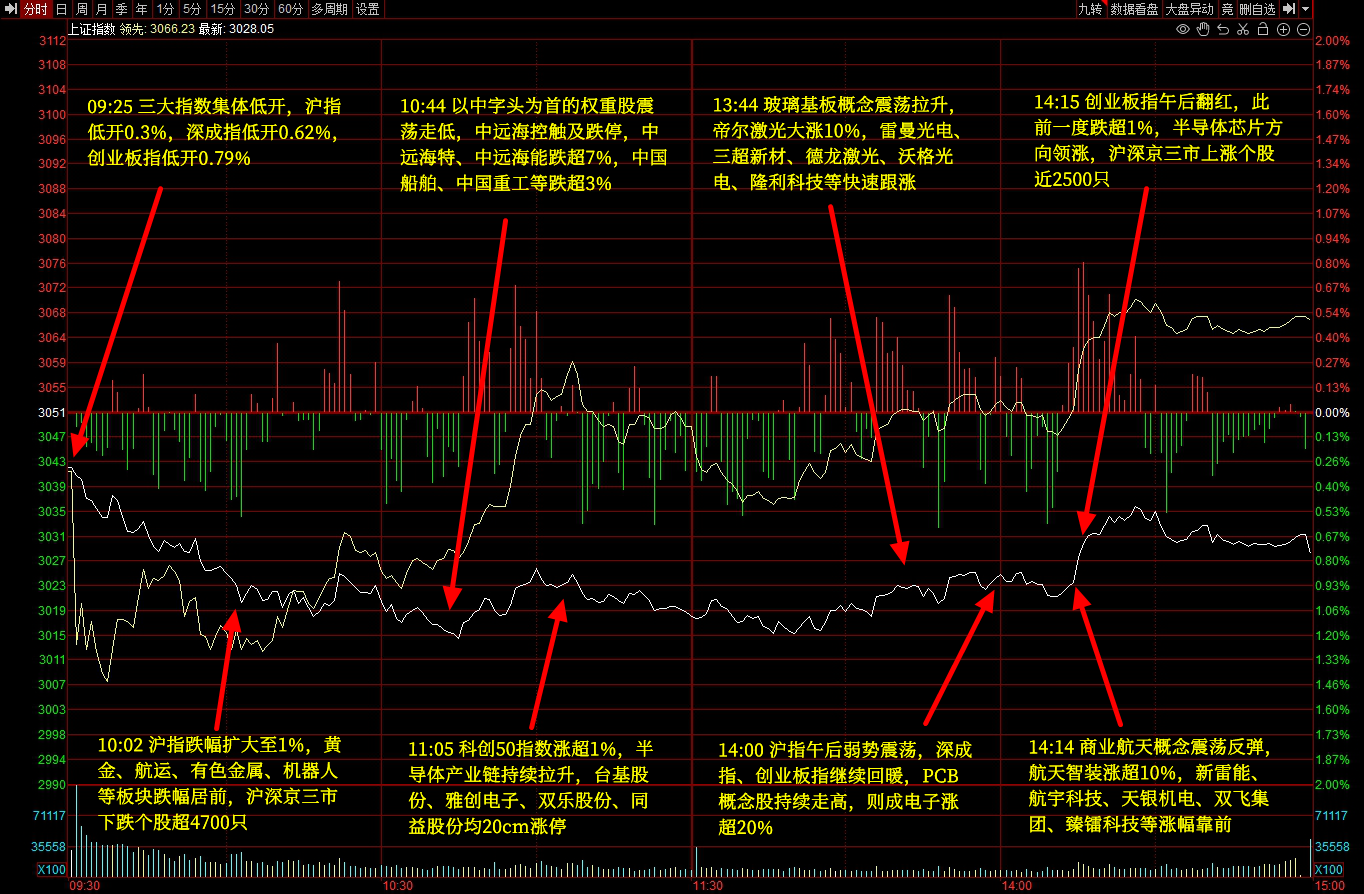Image resolution: width=1364 pixels, height=894 pixels.
Task: Open the 多周期 multi-period view
Action: click(x=329, y=9)
